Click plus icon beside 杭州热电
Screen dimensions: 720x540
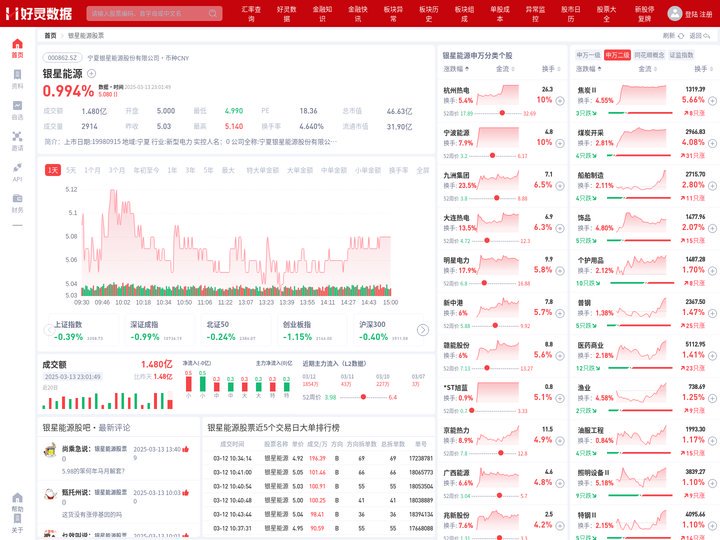[560, 101]
